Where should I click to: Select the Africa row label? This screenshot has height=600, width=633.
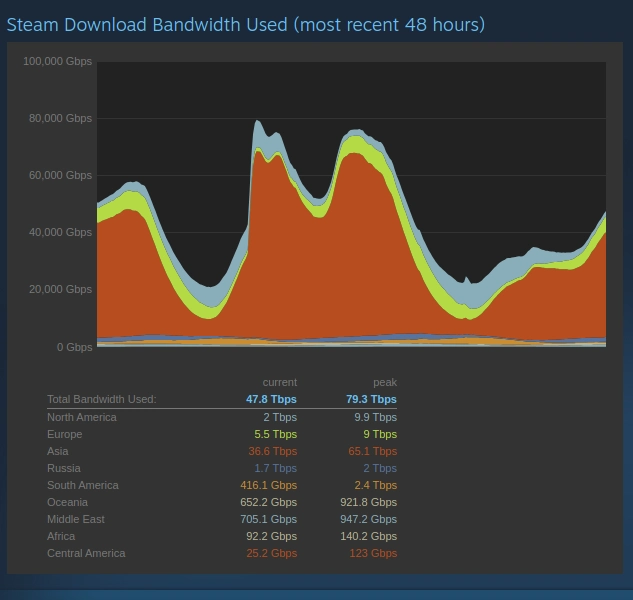[x=61, y=536]
